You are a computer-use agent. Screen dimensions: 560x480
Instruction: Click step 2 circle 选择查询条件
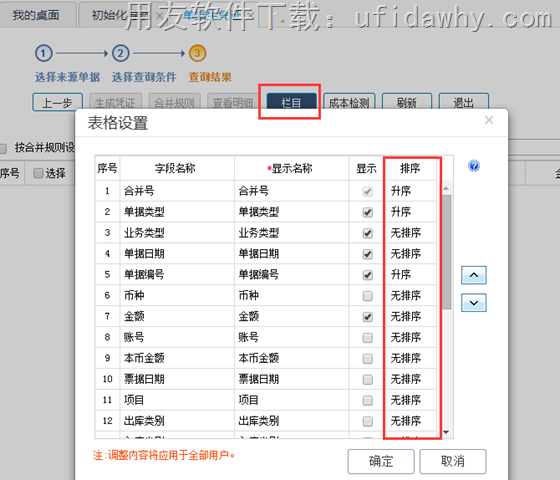(121, 54)
